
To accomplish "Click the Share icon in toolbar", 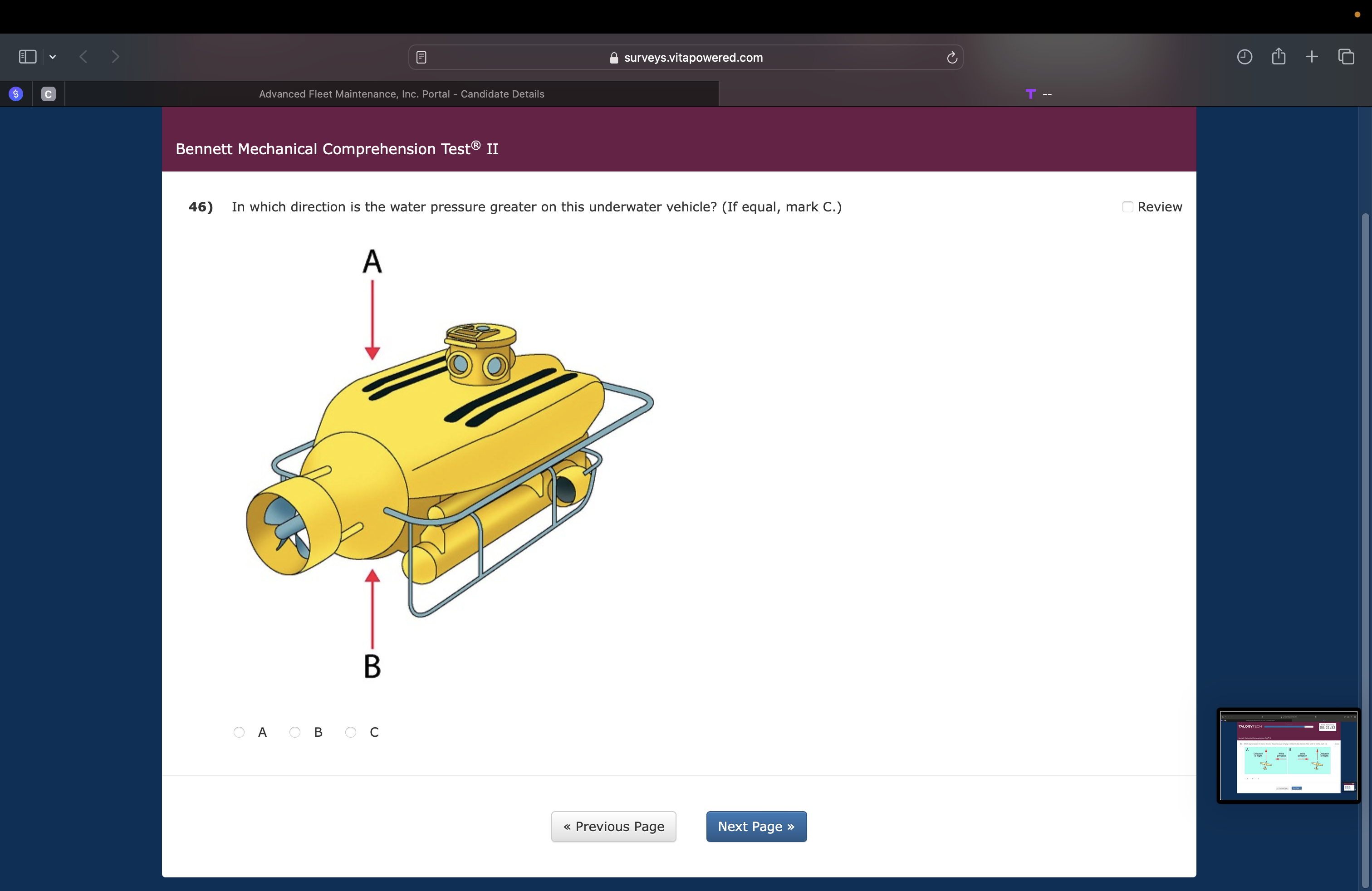I will point(1279,56).
